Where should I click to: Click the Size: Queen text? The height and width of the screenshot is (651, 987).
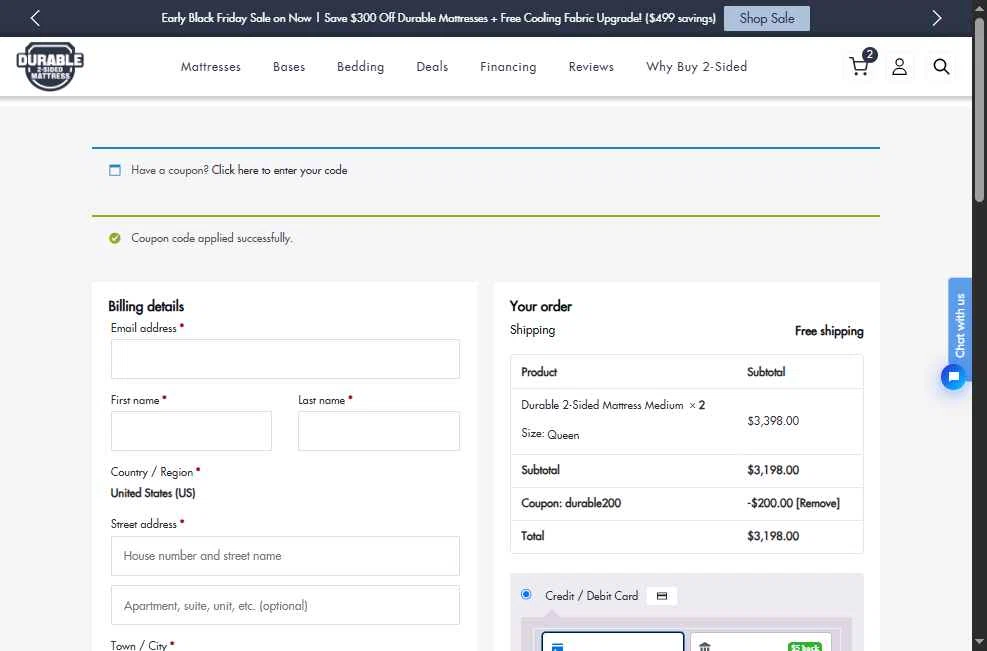click(x=550, y=434)
